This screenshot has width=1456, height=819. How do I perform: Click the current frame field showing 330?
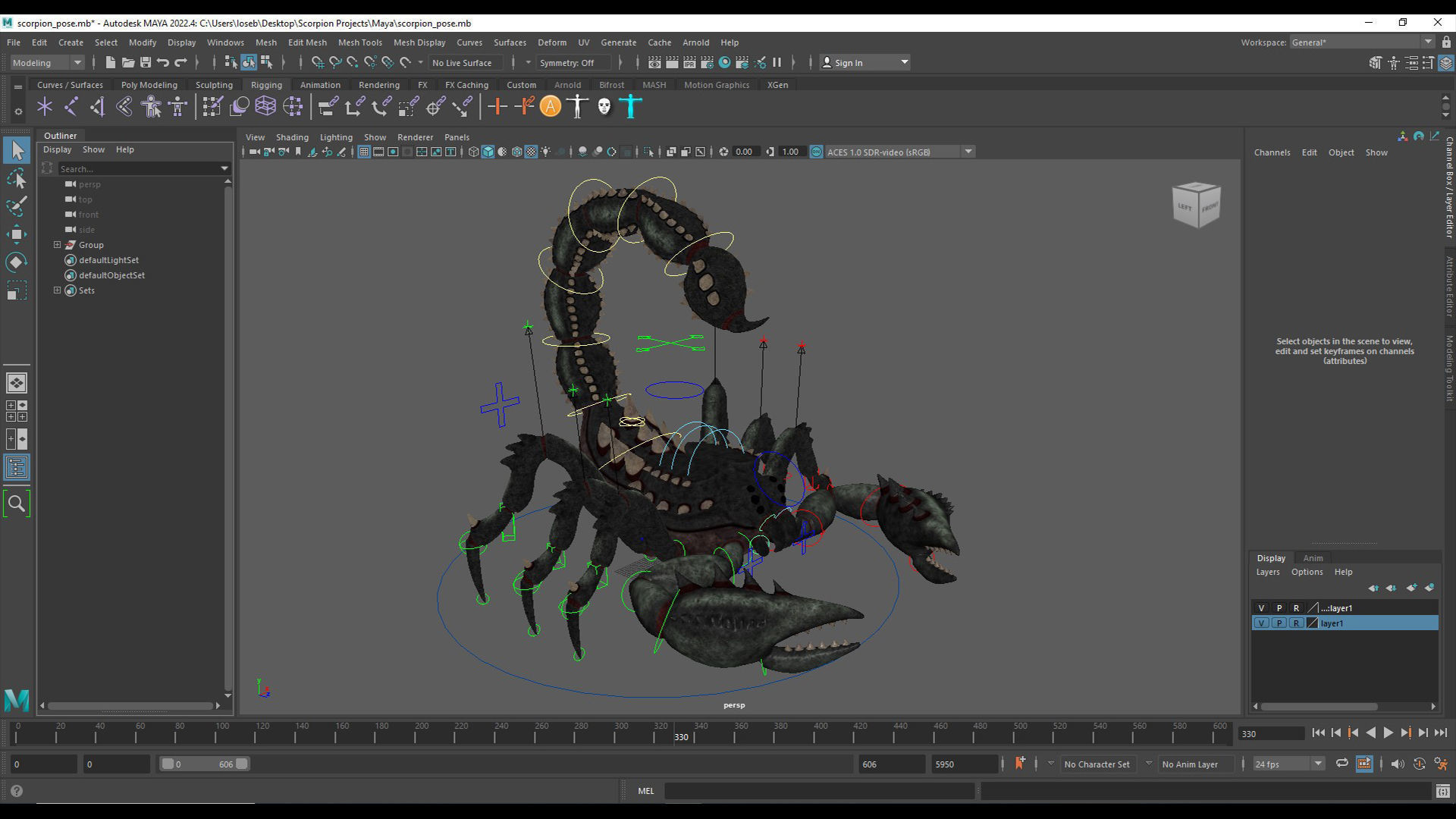point(1271,733)
